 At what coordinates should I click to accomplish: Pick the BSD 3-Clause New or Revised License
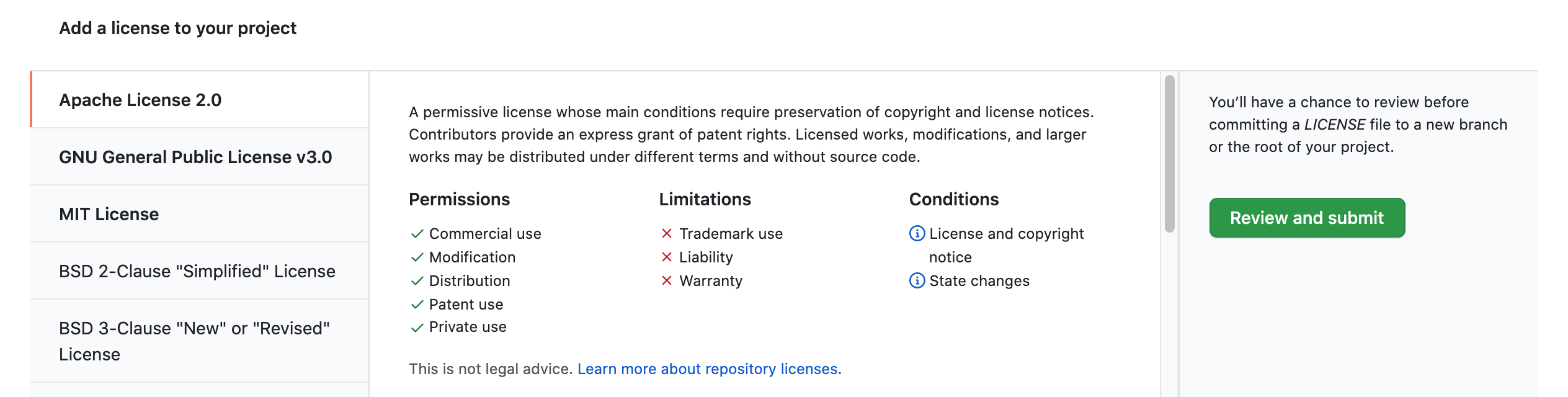[x=200, y=341]
